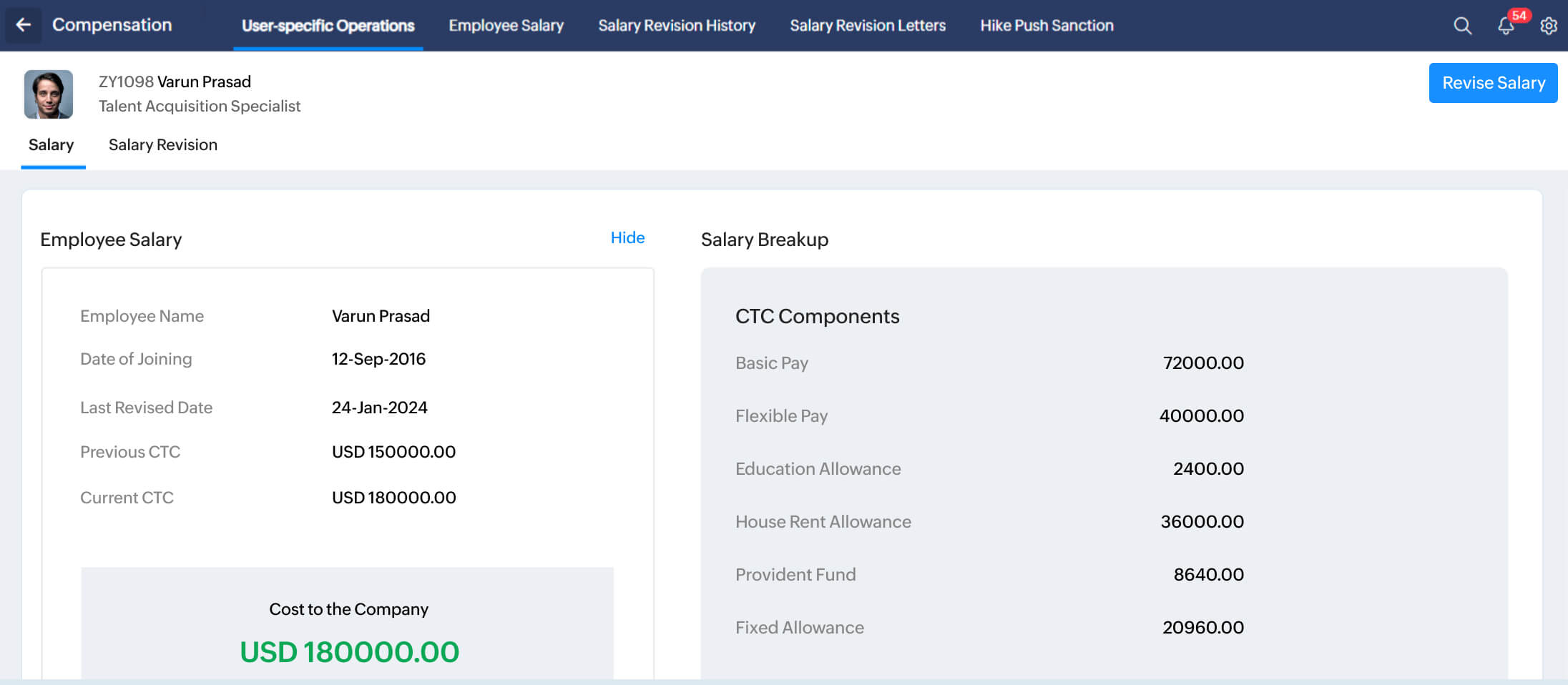Select User-specific Operations tab

[328, 26]
